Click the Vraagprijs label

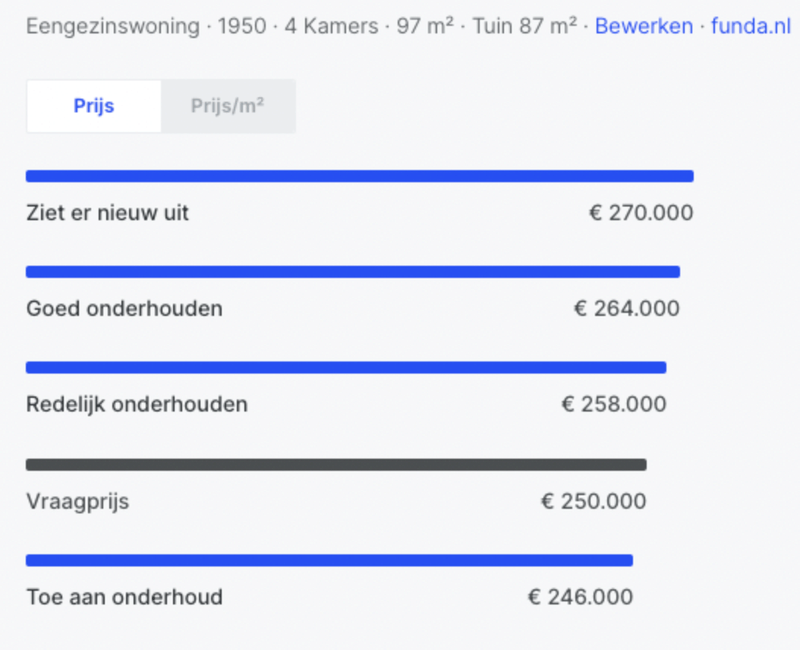[x=77, y=501]
